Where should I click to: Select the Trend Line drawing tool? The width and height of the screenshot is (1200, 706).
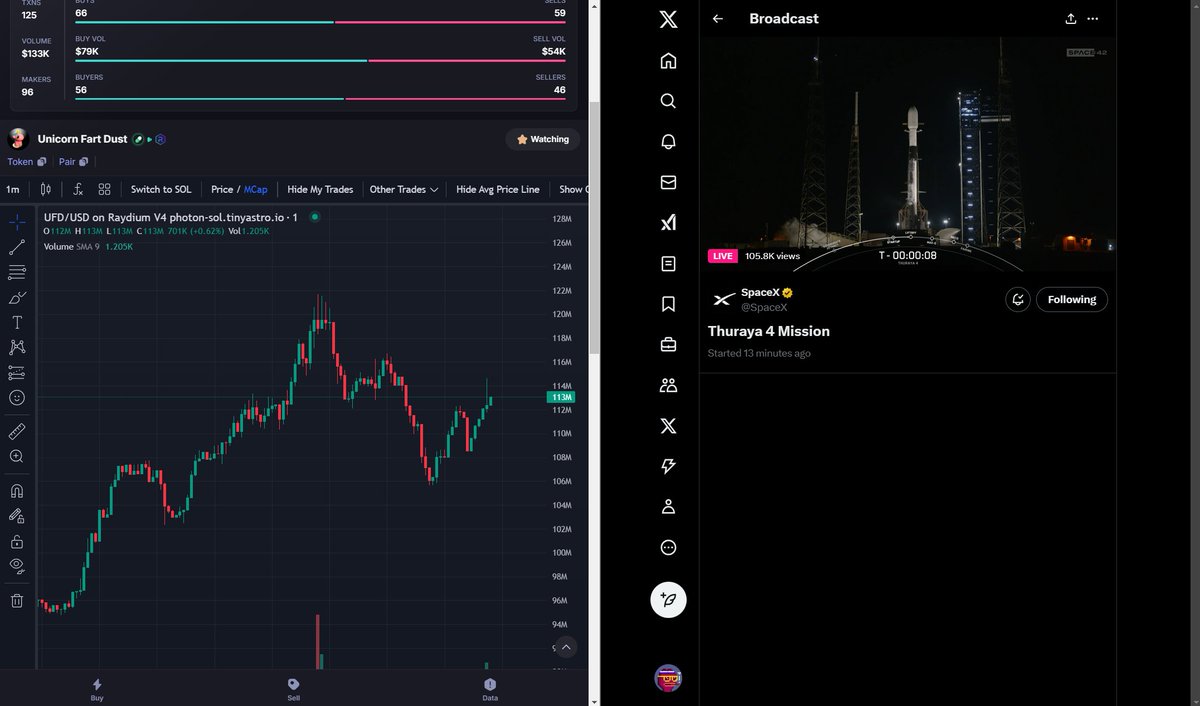click(x=16, y=247)
